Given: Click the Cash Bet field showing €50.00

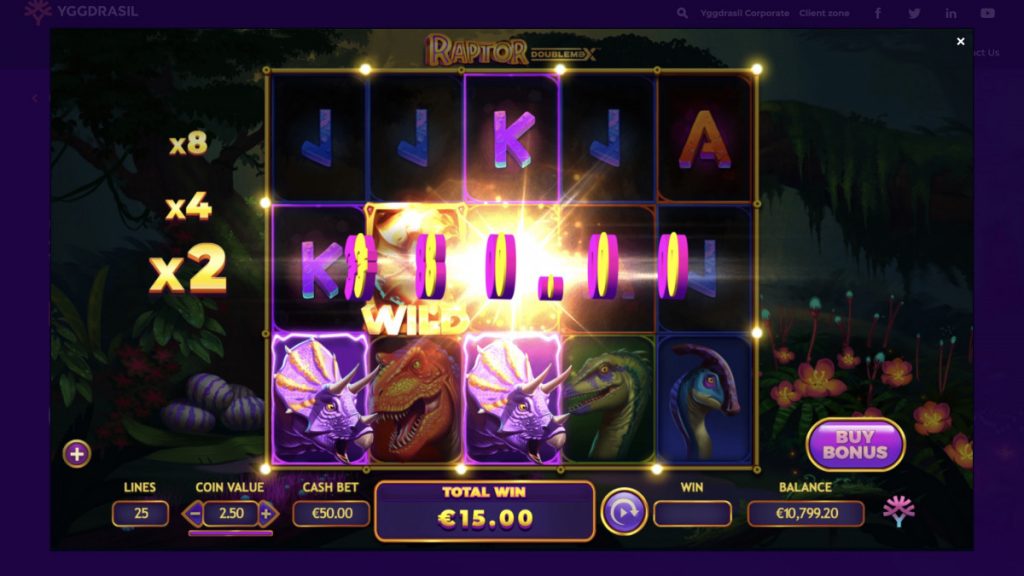Looking at the screenshot, I should click(x=332, y=513).
